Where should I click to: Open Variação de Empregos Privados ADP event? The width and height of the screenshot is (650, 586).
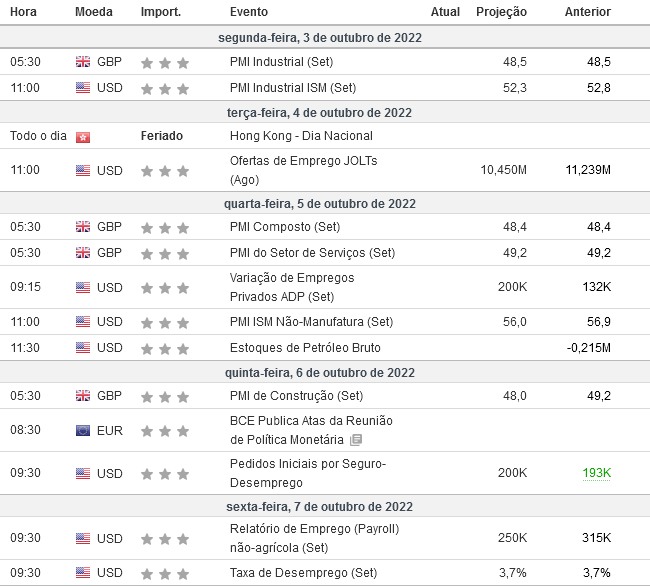tap(292, 287)
